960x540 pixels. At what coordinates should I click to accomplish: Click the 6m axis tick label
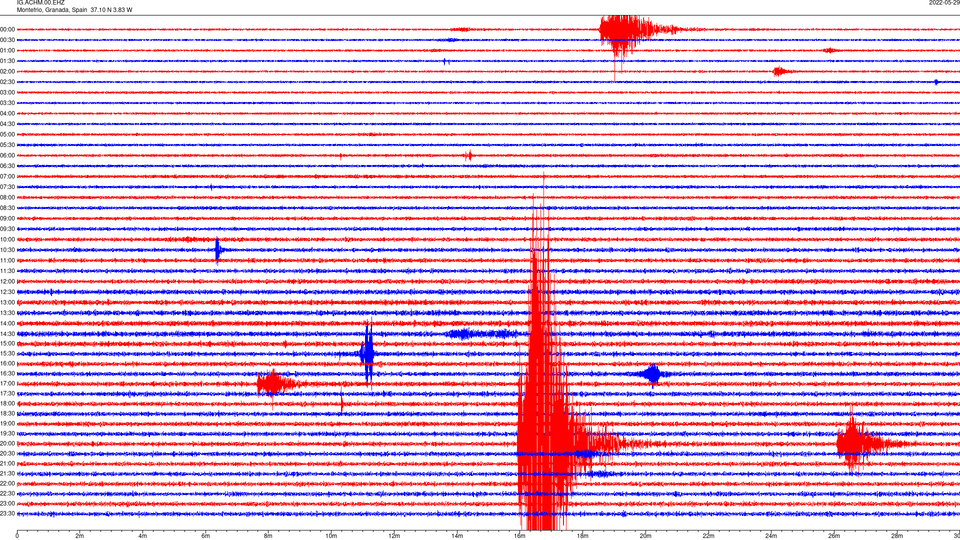click(x=206, y=536)
